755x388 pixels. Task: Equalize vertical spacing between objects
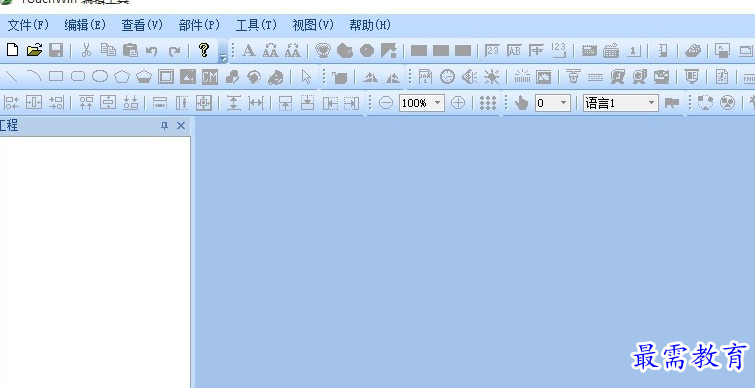pos(234,103)
